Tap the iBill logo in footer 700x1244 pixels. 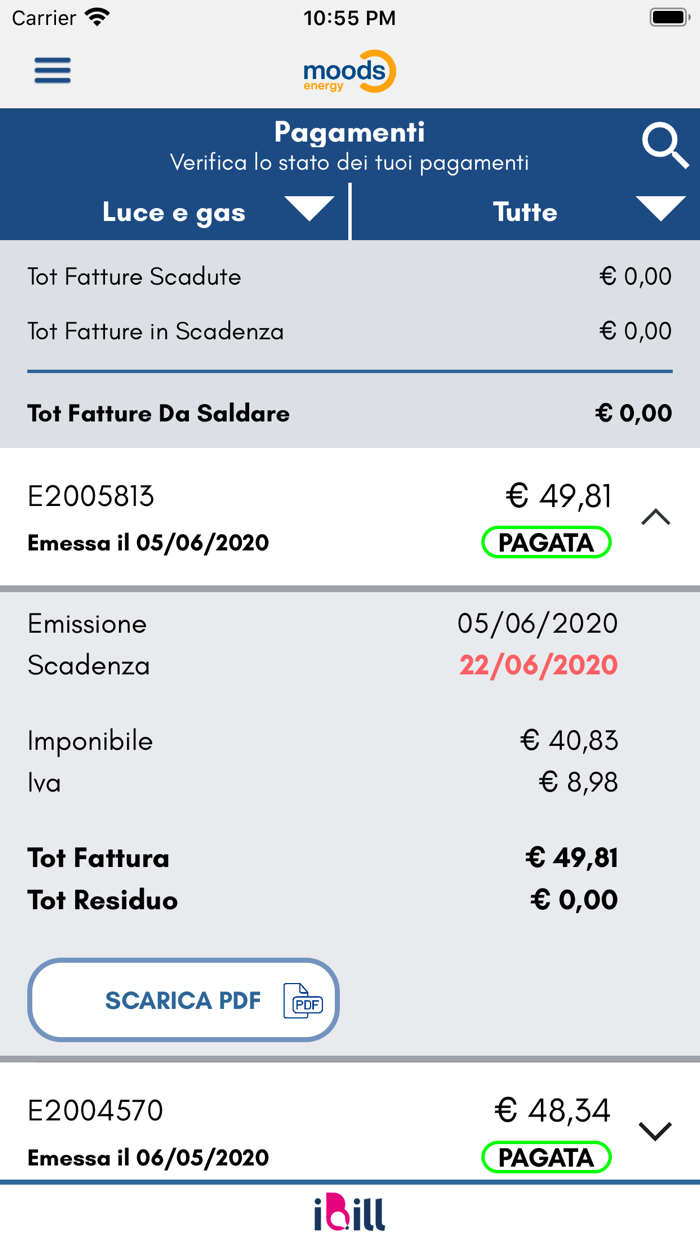[349, 1213]
